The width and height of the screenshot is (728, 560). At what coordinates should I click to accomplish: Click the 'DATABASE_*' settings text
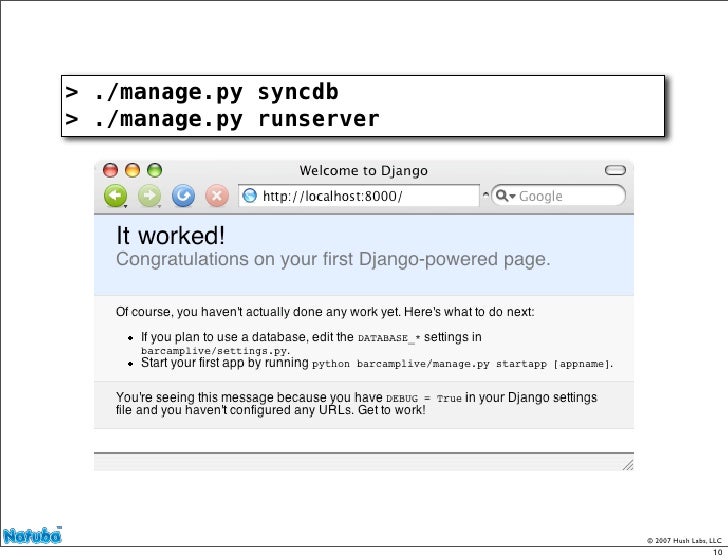tap(389, 338)
